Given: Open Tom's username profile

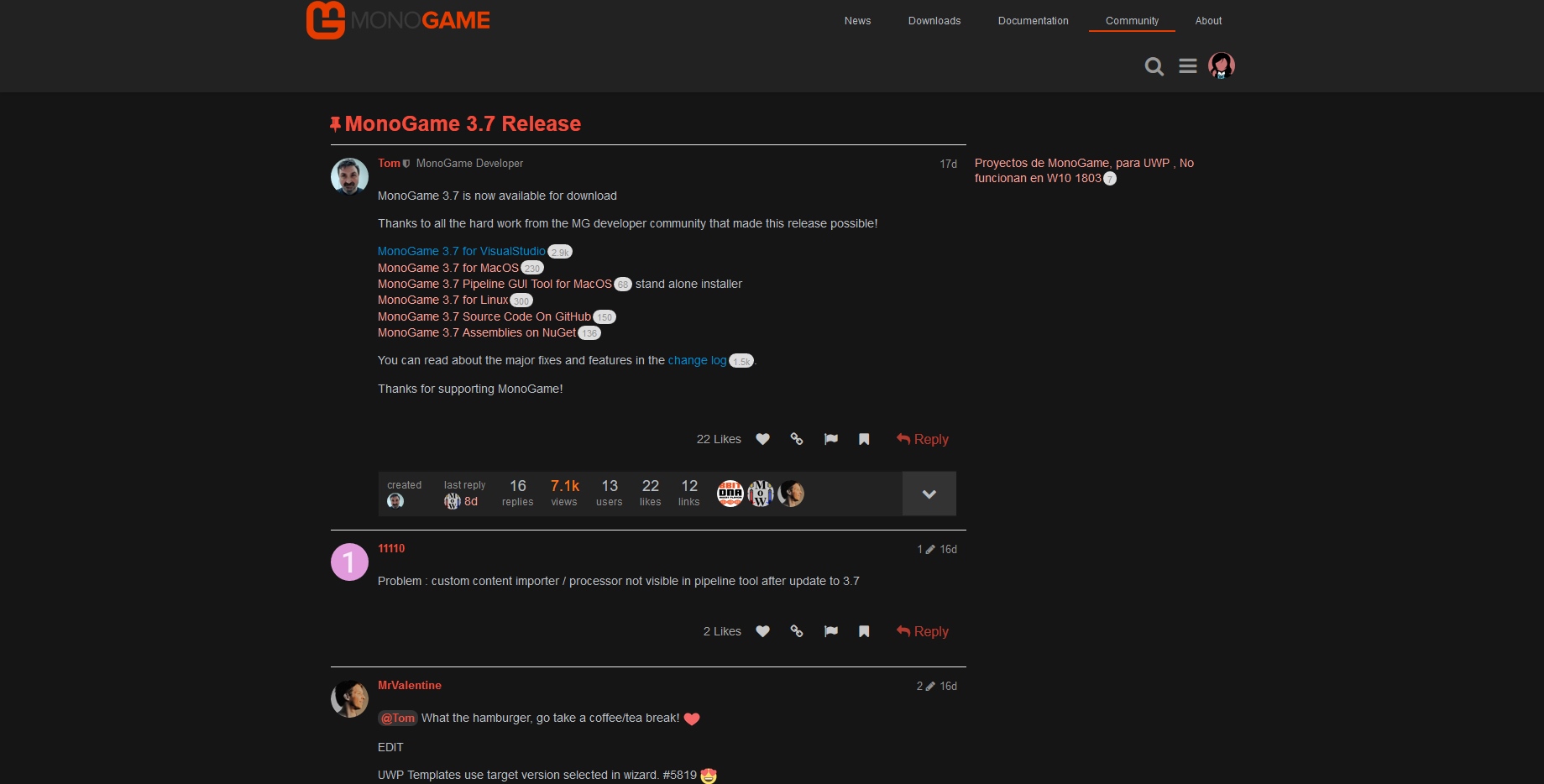Looking at the screenshot, I should (389, 163).
